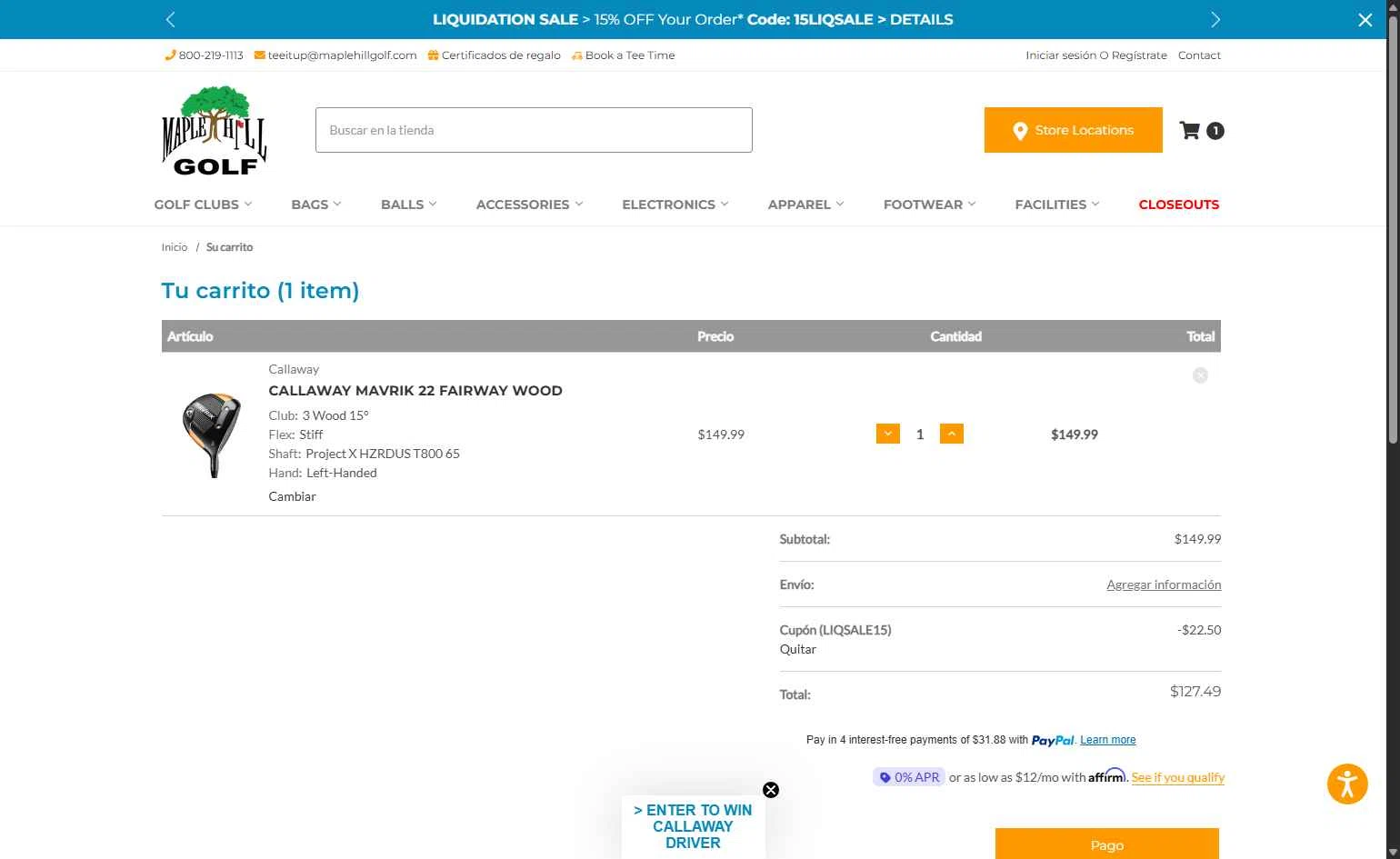Click the 0% APR Affirm badge

click(909, 777)
